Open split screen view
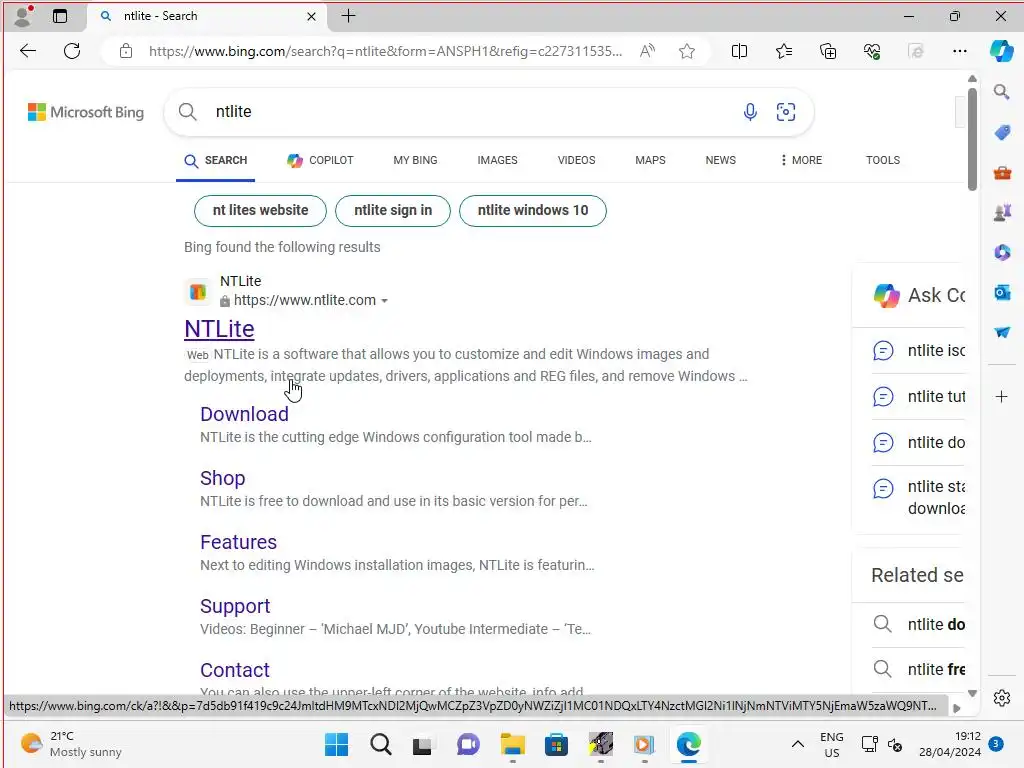1024x768 pixels. coord(739,51)
